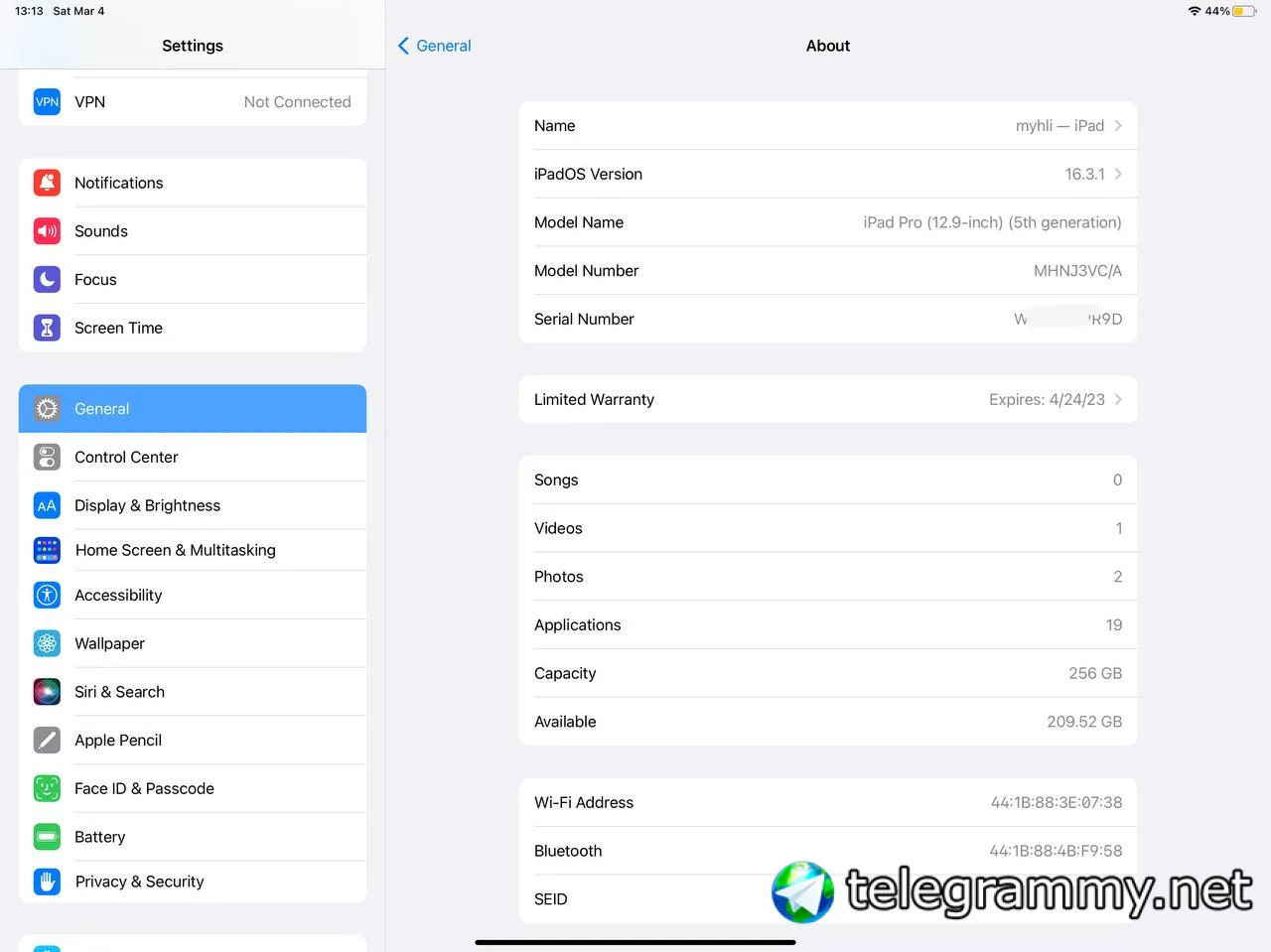Tap the VPN Not Connected status
Image resolution: width=1271 pixels, height=952 pixels.
(297, 101)
